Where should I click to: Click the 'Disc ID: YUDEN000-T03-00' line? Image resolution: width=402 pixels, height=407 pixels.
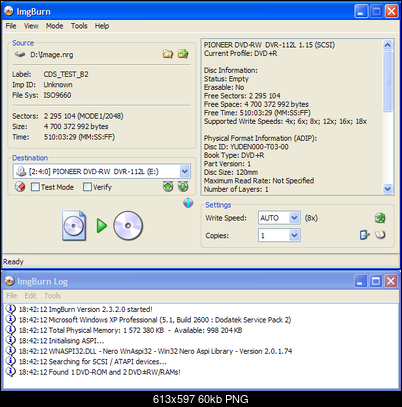[x=246, y=147]
